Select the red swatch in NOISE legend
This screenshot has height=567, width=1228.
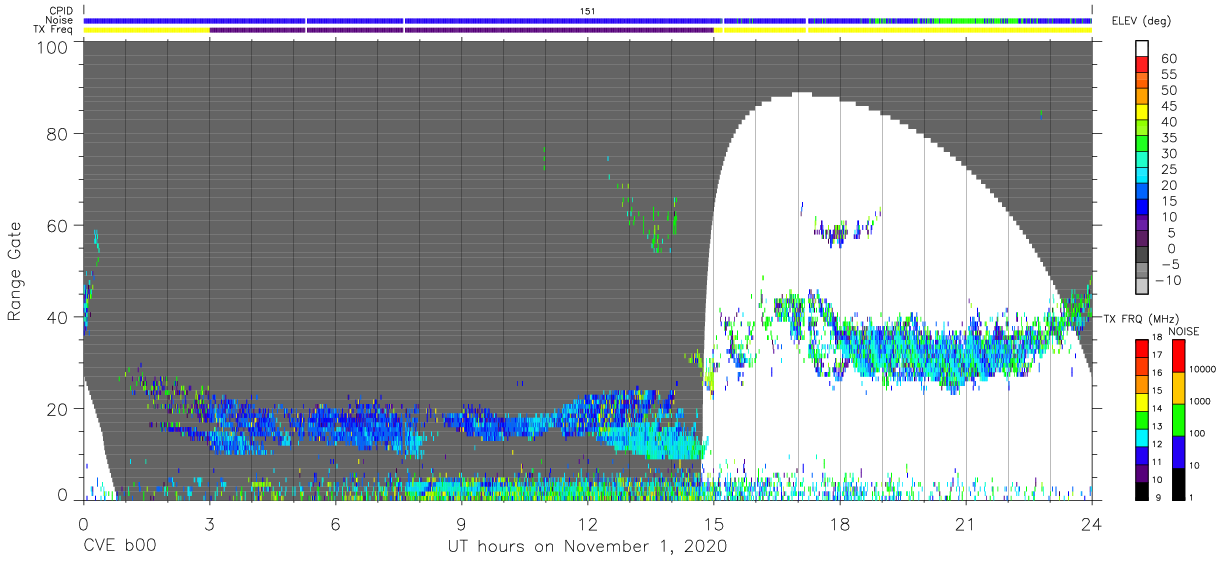coord(1177,355)
